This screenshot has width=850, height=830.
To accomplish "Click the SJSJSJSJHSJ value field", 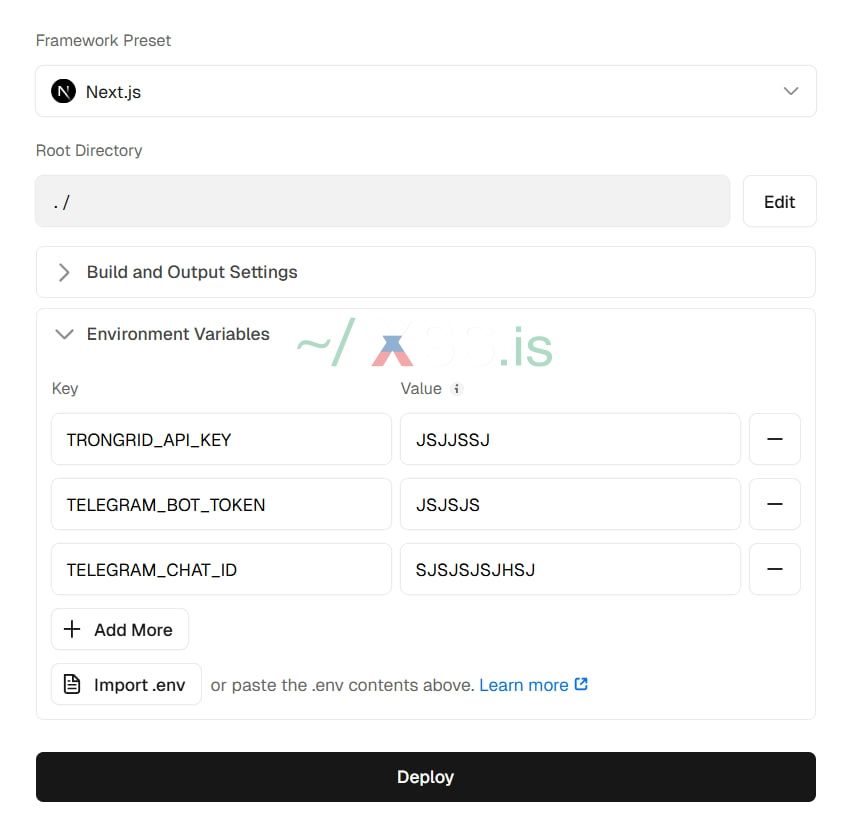I will (570, 569).
